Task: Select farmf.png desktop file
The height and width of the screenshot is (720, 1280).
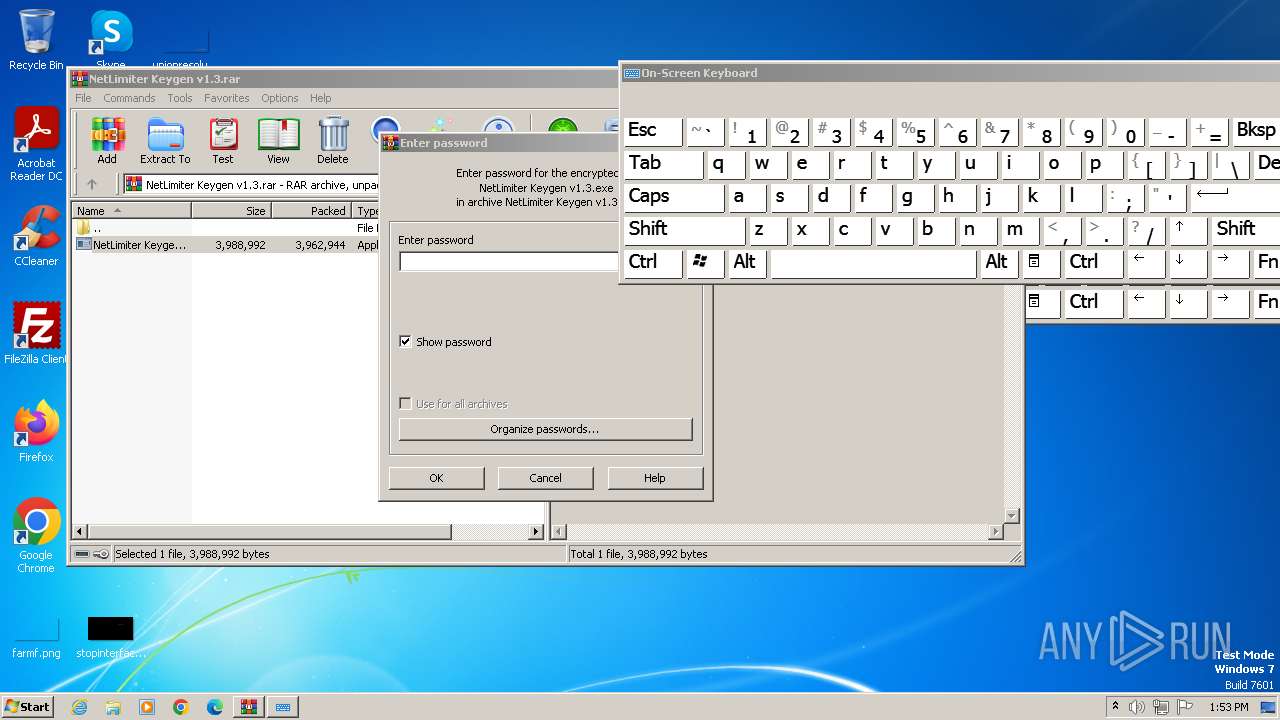Action: pos(36,638)
